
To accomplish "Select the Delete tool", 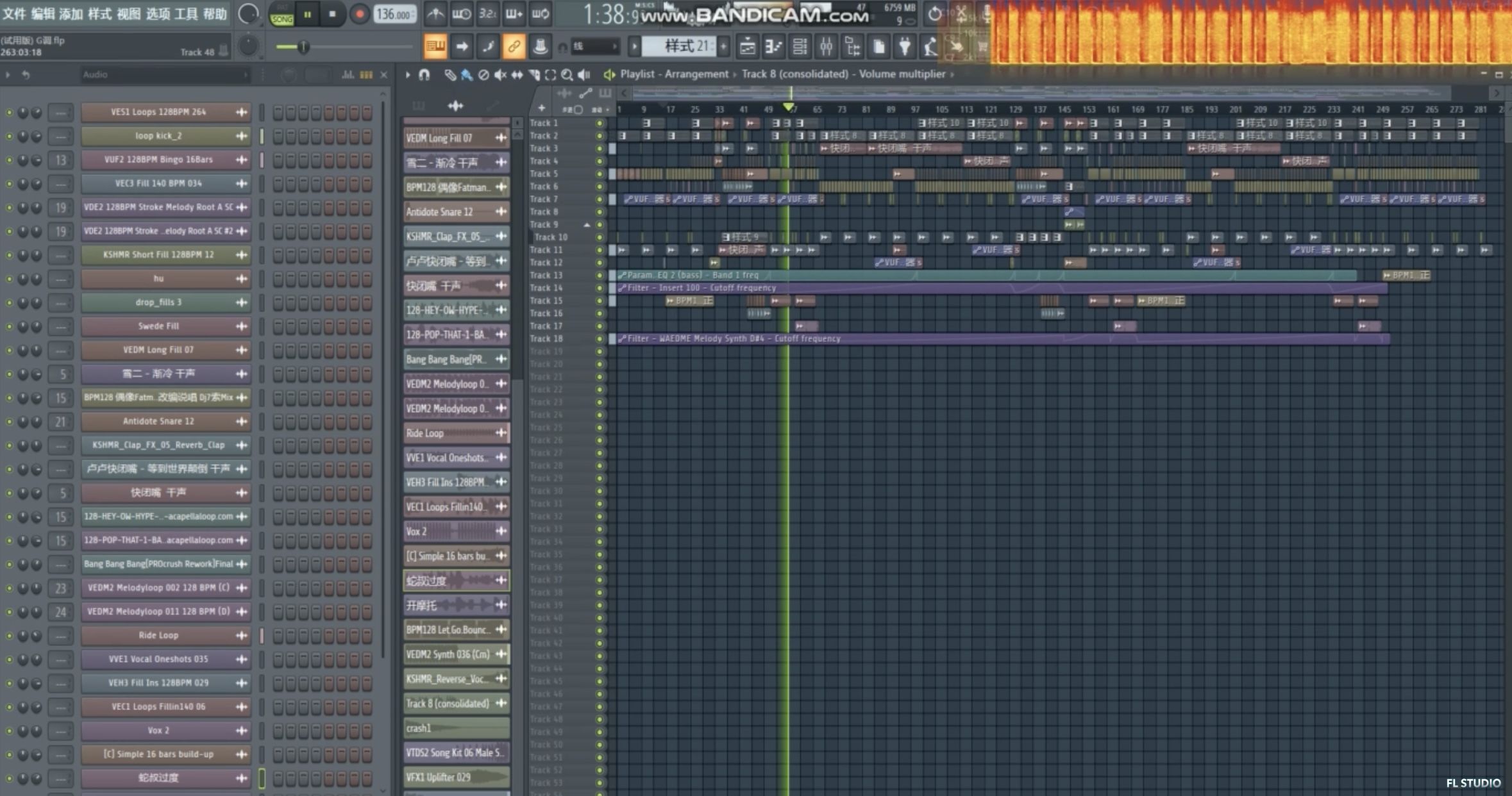I will click(483, 75).
